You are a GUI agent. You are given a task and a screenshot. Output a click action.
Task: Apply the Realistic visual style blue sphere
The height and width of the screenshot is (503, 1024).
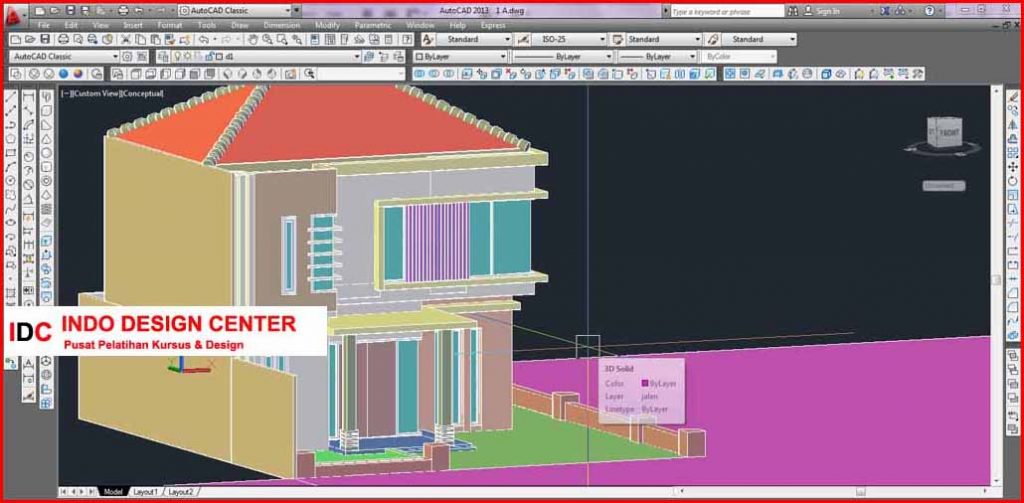pyautogui.click(x=64, y=74)
